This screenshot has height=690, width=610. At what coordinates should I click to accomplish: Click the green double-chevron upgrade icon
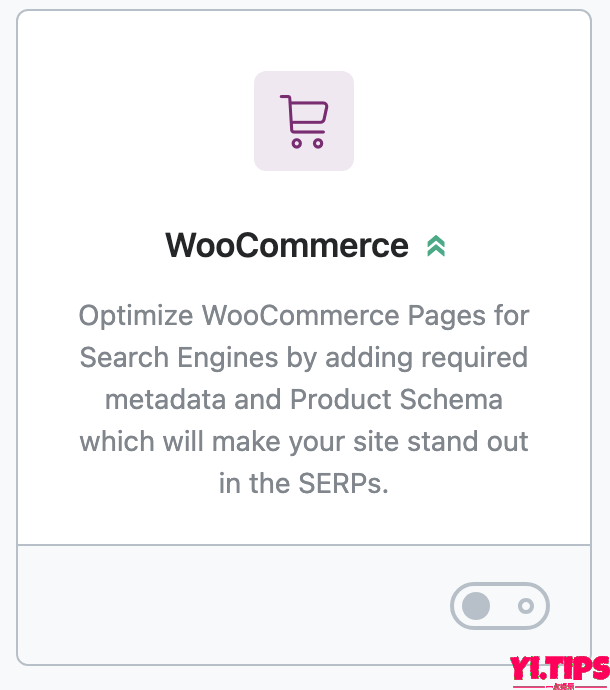click(435, 245)
